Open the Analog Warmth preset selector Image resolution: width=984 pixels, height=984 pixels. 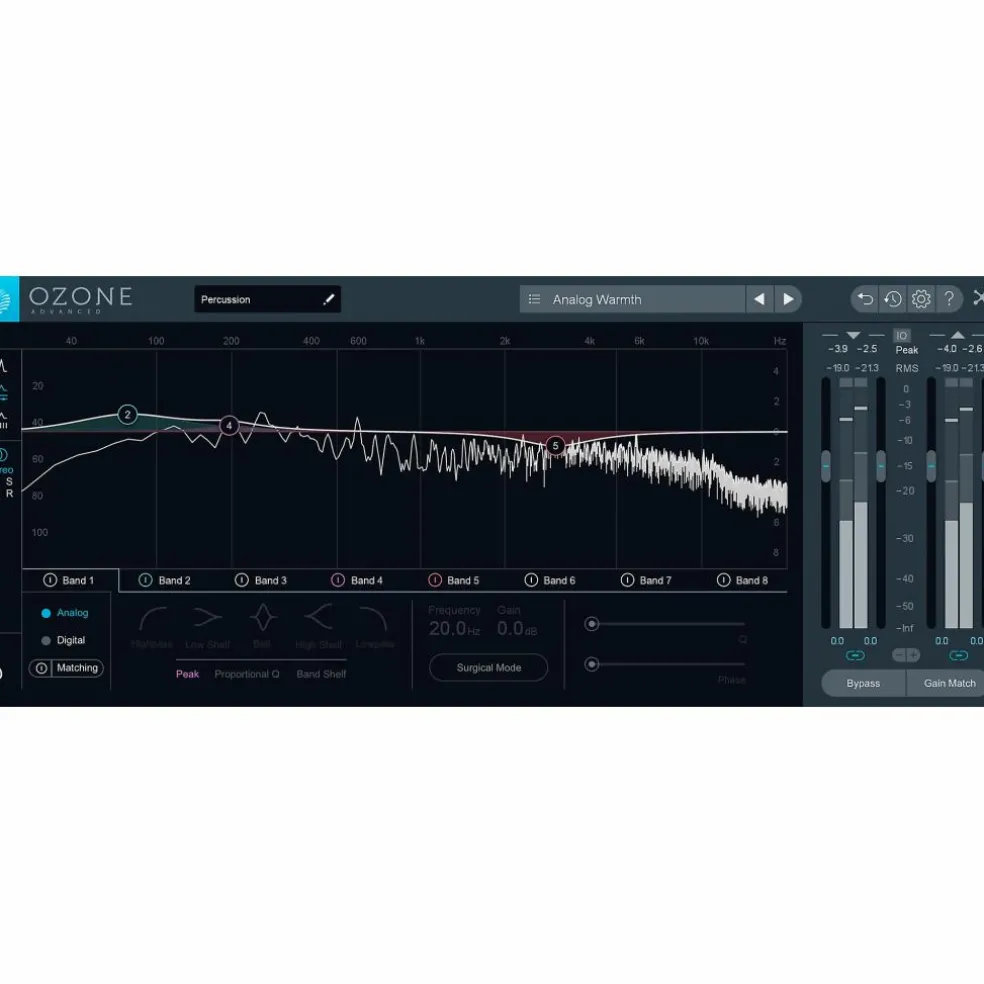[633, 299]
